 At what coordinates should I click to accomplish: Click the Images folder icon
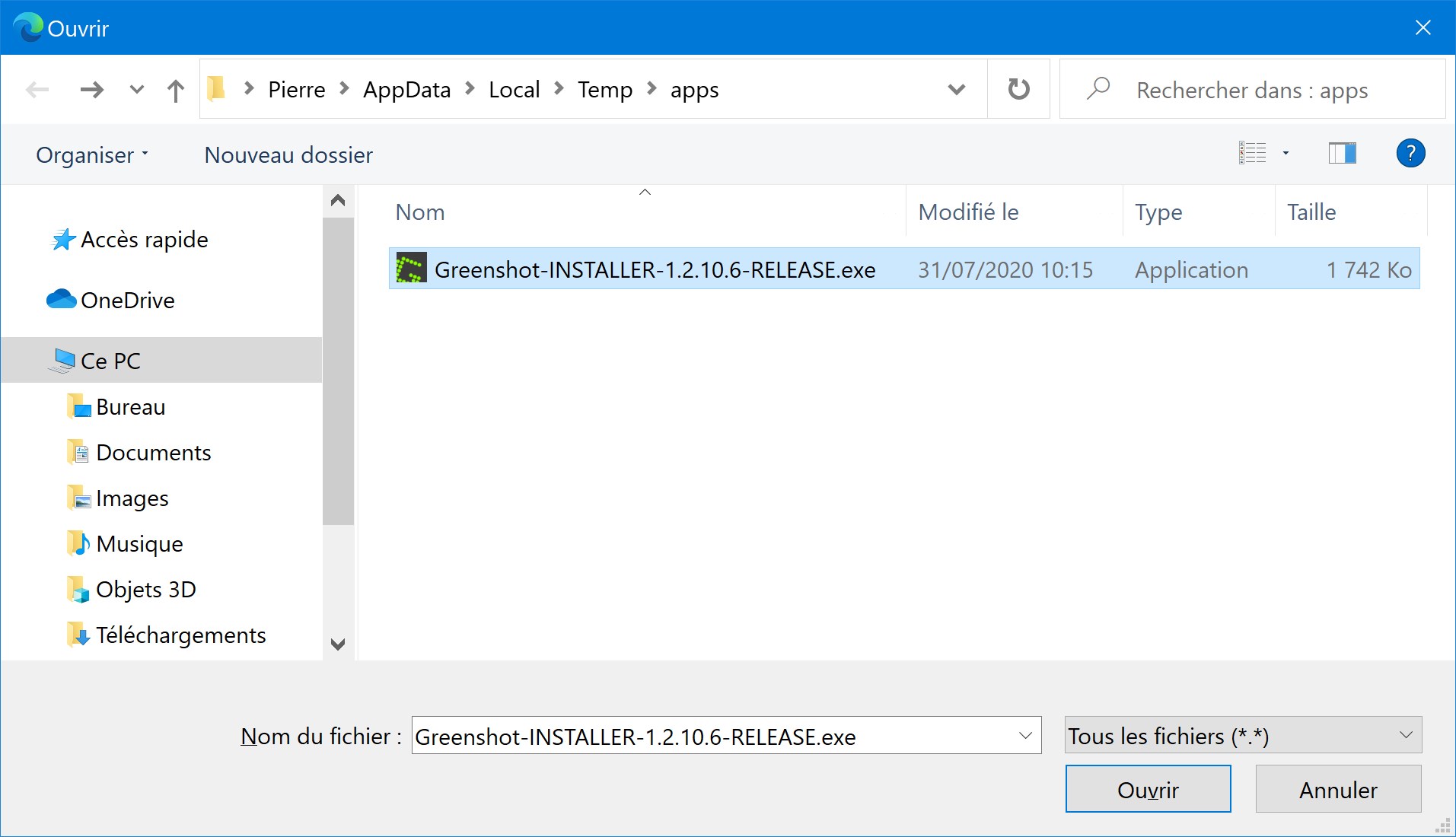click(x=78, y=498)
